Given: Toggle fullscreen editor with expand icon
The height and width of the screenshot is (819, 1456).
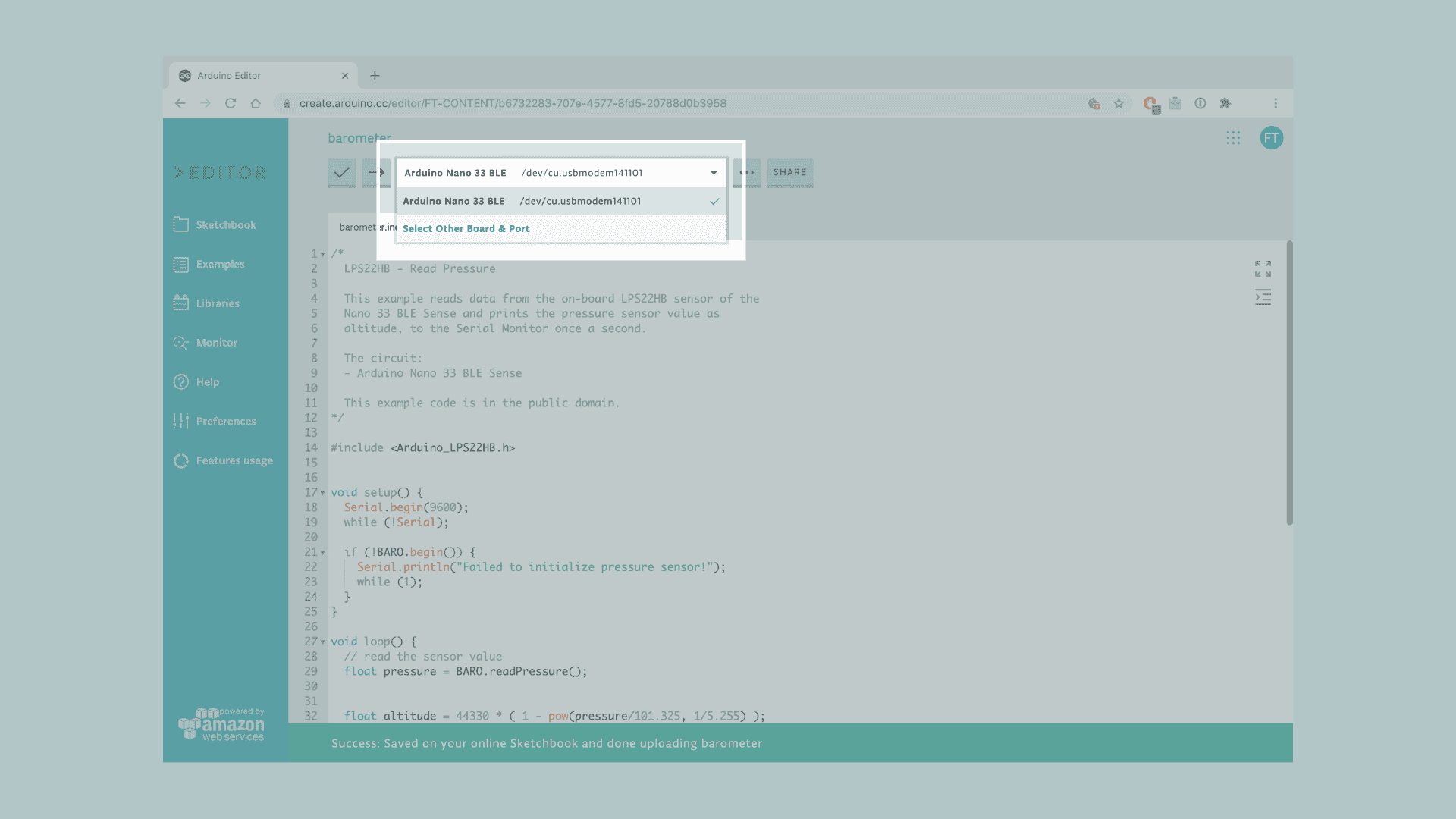Looking at the screenshot, I should pos(1263,268).
